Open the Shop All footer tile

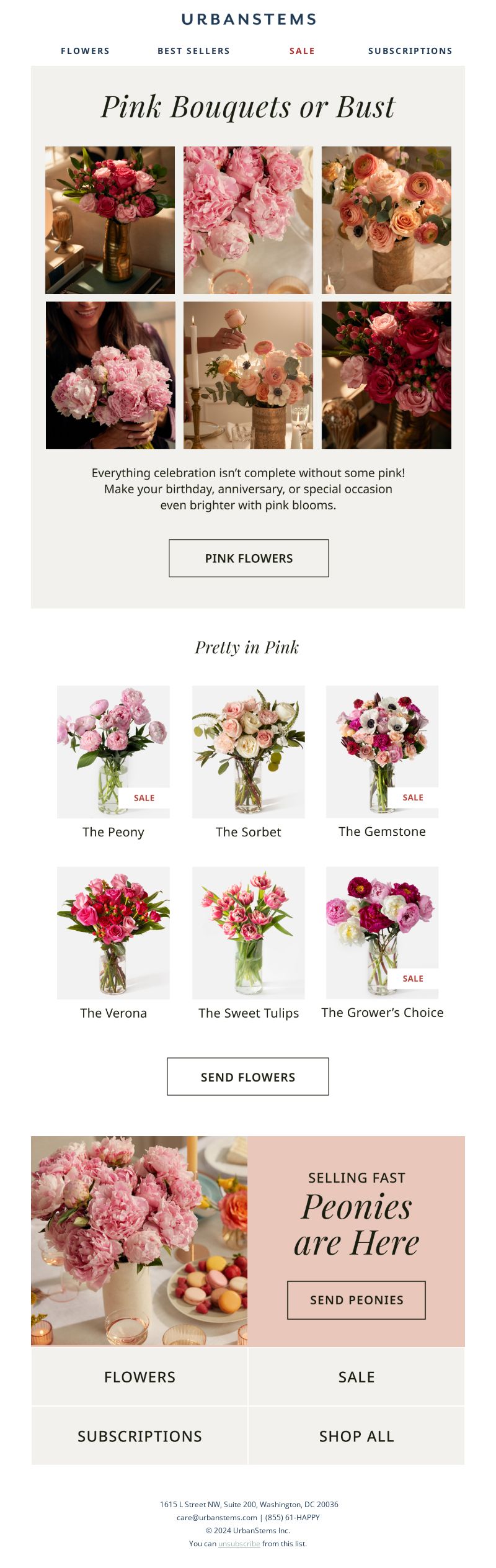click(x=356, y=1436)
